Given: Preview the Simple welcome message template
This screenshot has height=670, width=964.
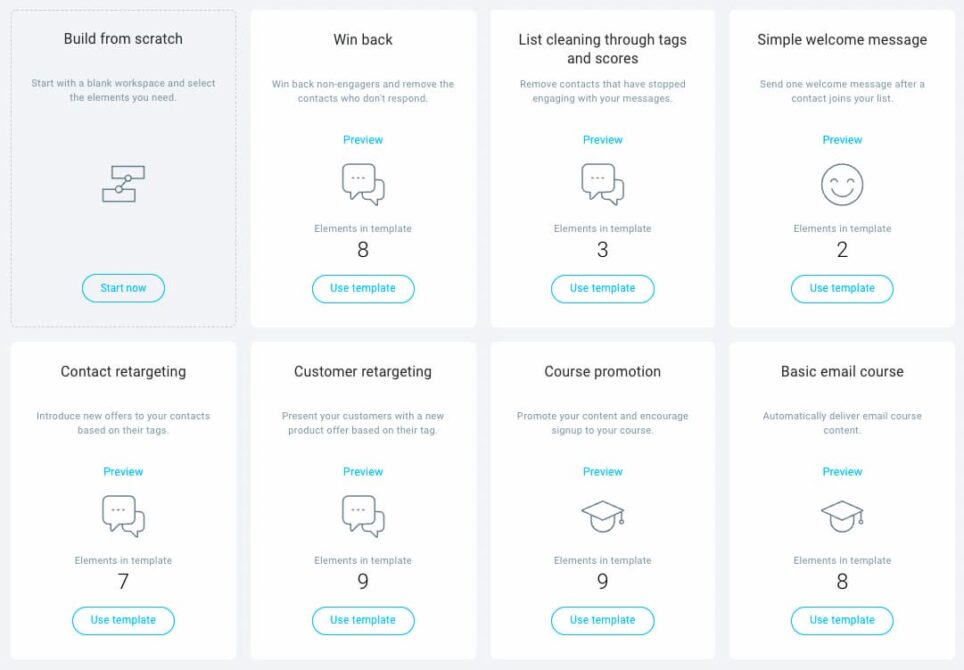Looking at the screenshot, I should 842,140.
